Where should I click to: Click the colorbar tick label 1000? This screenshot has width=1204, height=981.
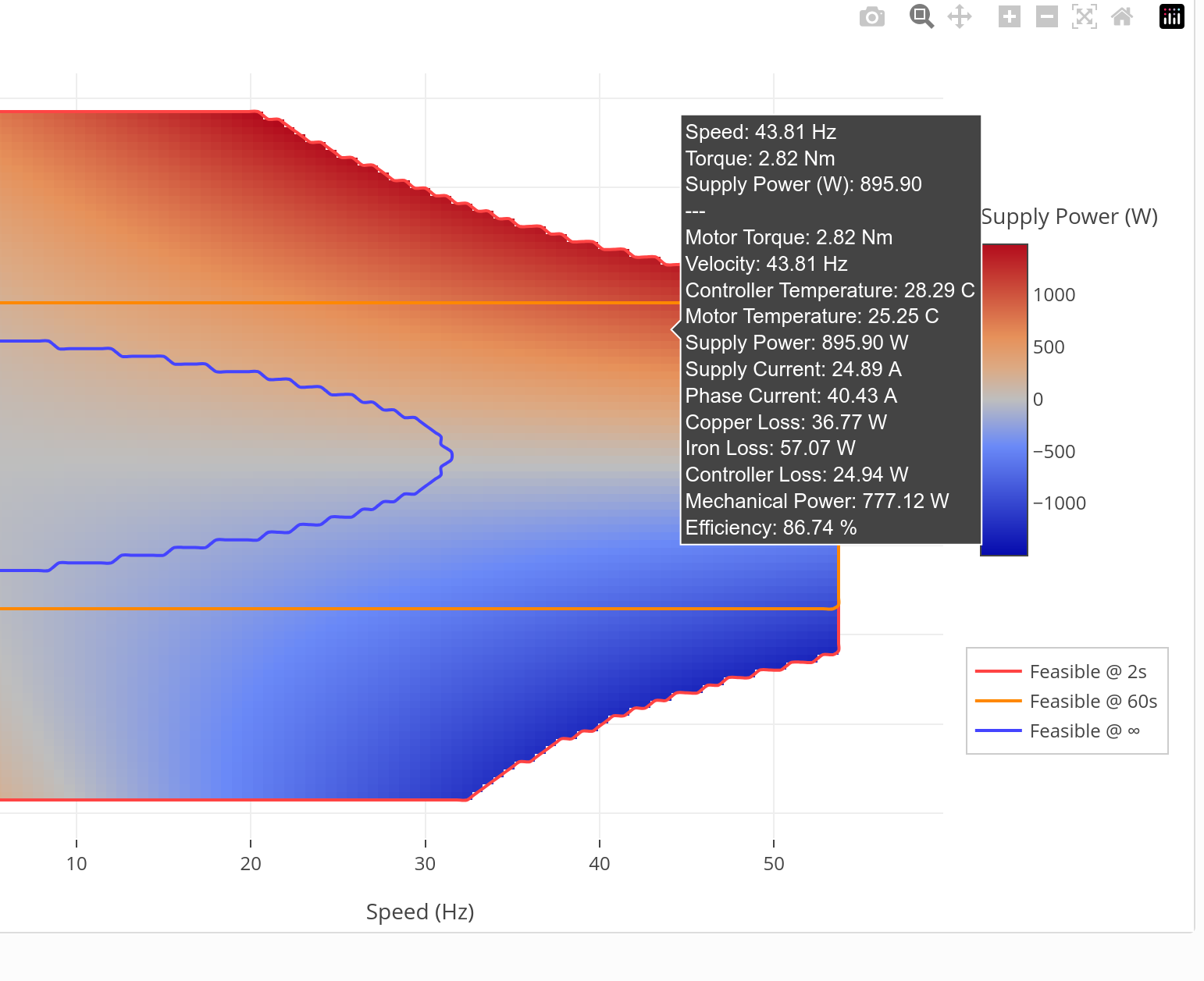coord(1054,295)
